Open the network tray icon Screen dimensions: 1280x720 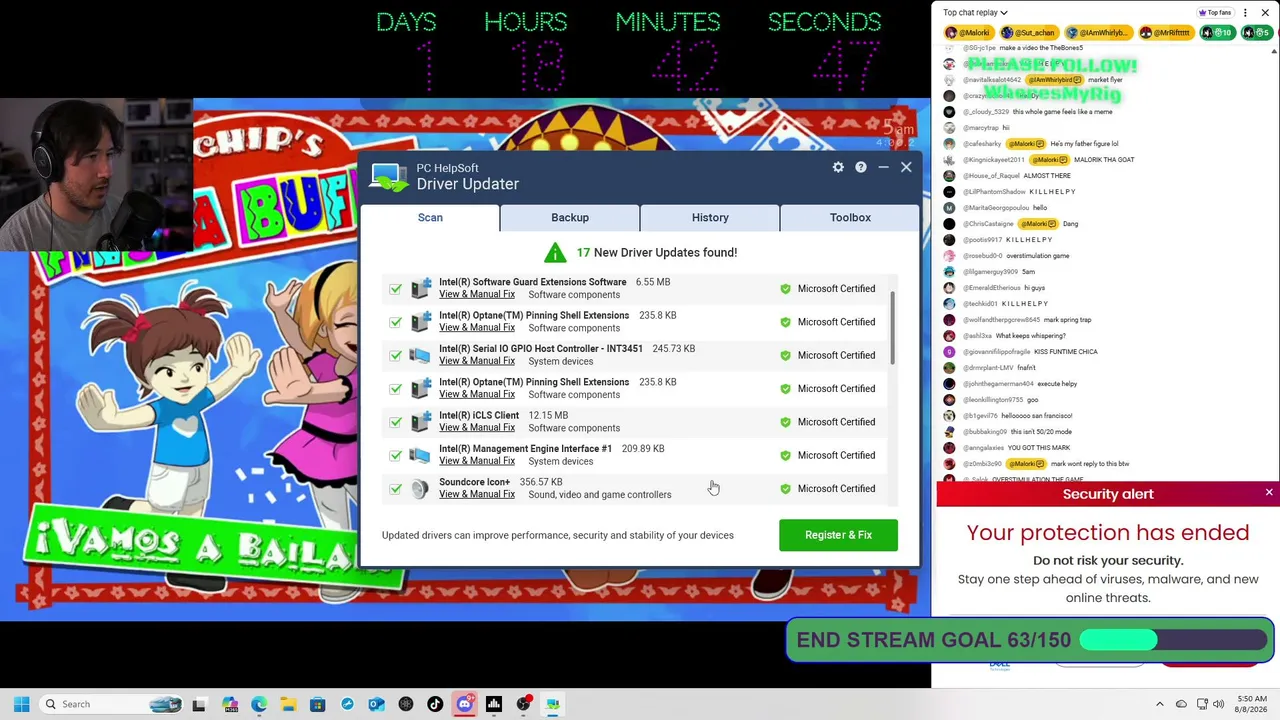coord(1202,704)
